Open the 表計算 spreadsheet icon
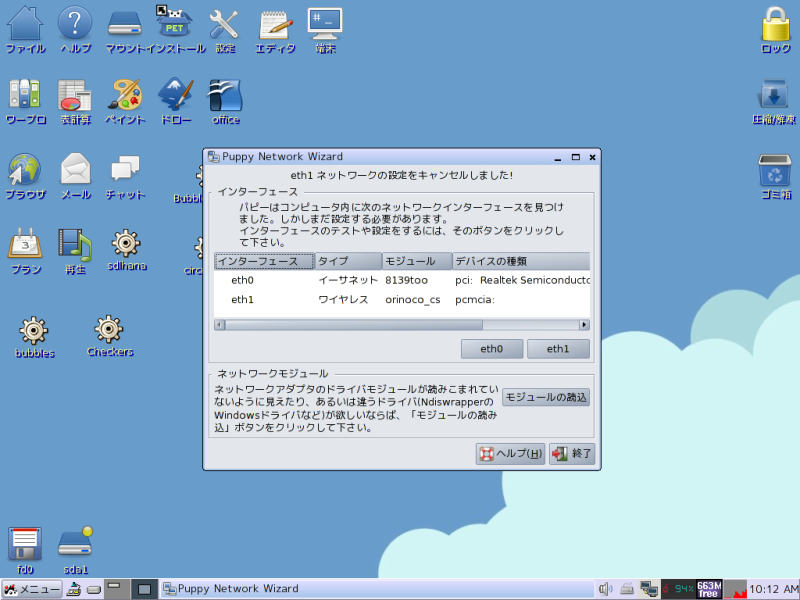Screen dimensions: 800x600 point(74,94)
